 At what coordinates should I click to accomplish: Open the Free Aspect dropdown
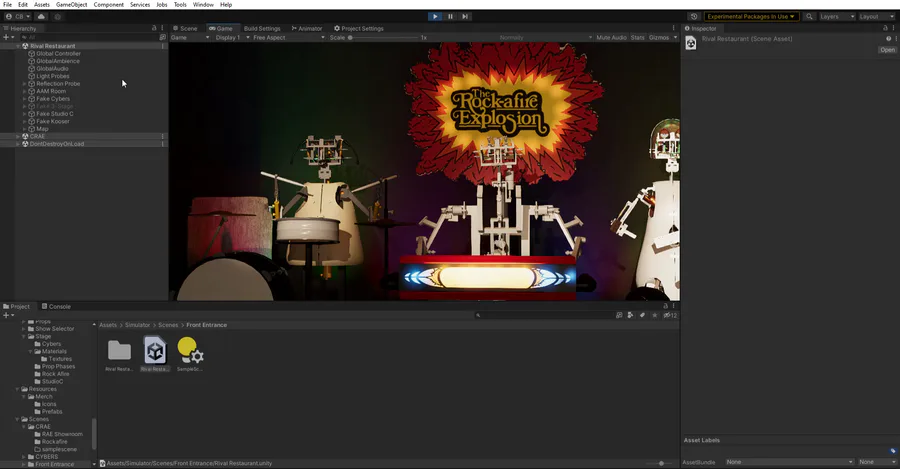288,37
